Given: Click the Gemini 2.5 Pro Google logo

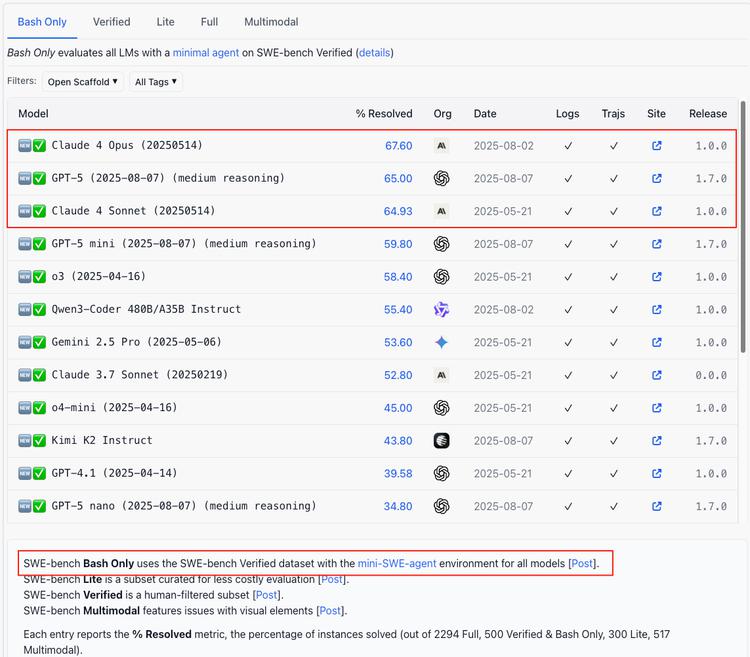Looking at the screenshot, I should pyautogui.click(x=442, y=342).
